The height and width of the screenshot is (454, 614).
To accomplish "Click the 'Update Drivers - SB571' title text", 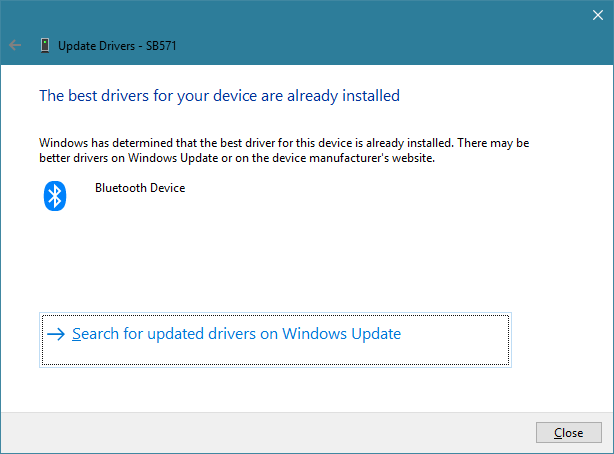I will pos(117,46).
